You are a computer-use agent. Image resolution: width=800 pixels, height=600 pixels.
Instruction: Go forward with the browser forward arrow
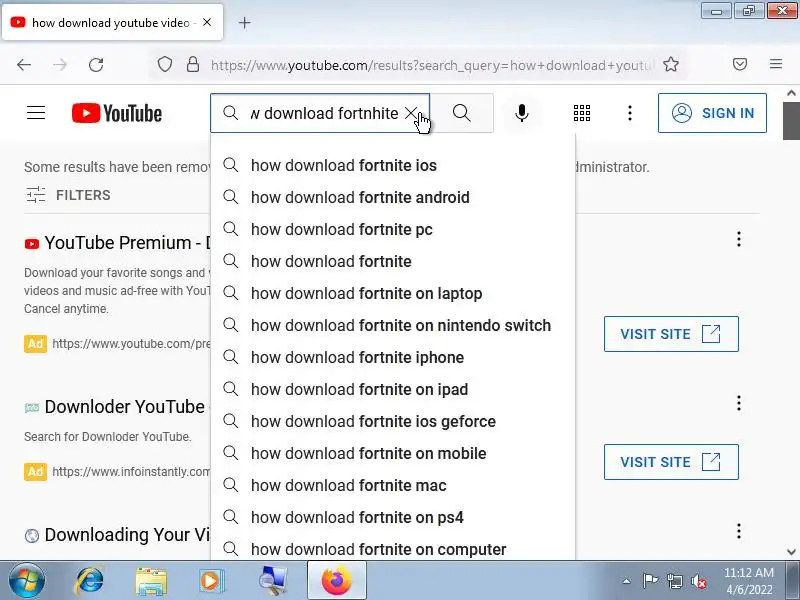pos(60,65)
